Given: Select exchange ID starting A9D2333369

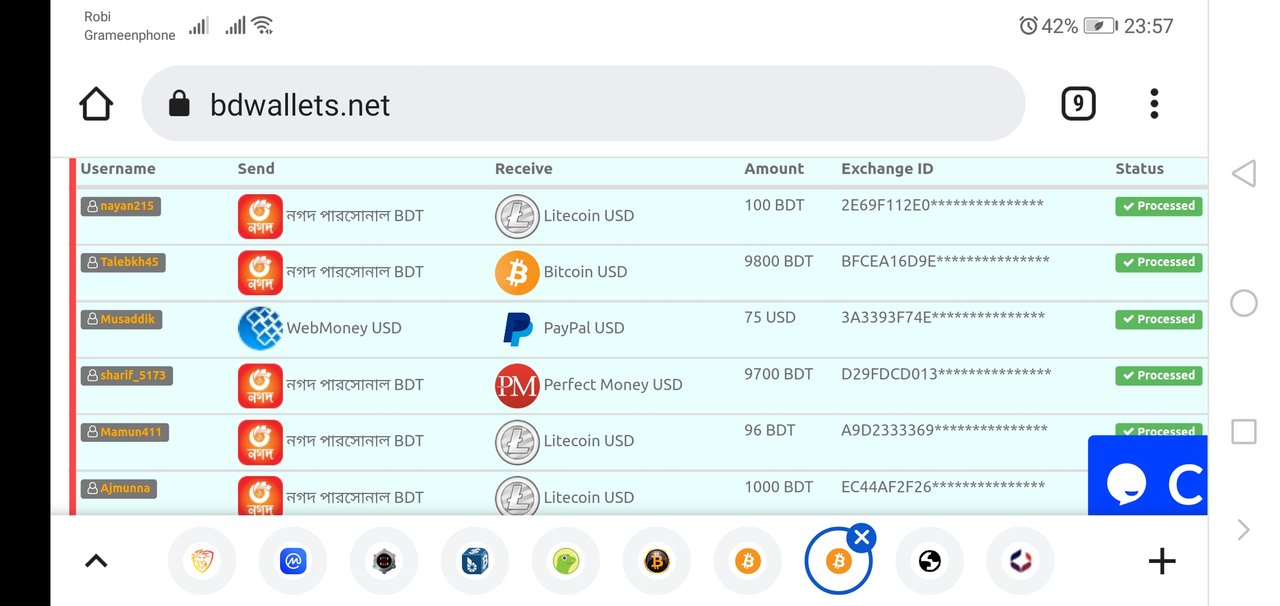Looking at the screenshot, I should [x=944, y=430].
